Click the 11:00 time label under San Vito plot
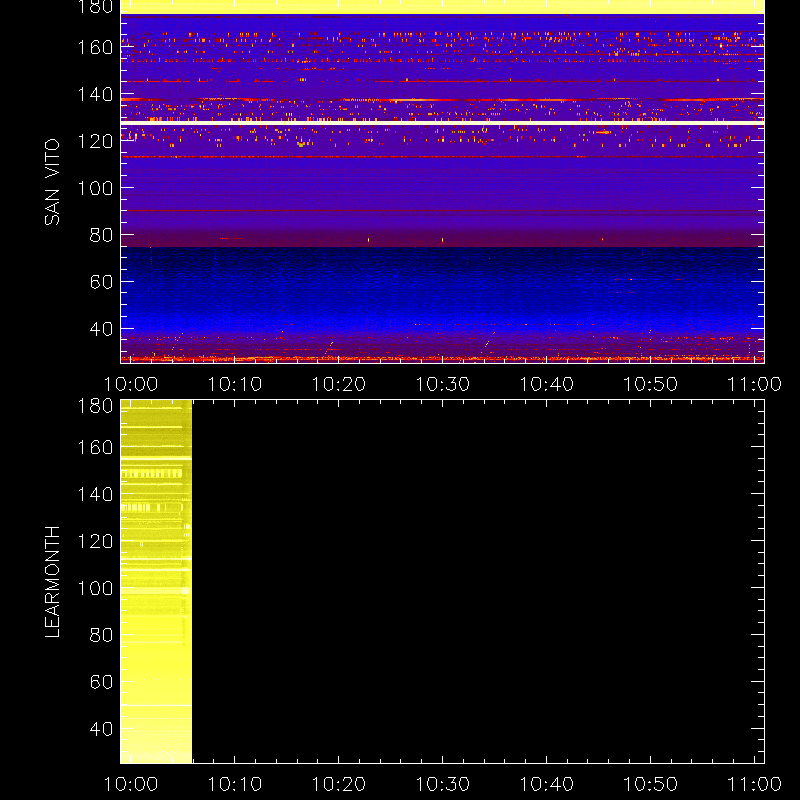800x800 pixels. (755, 384)
